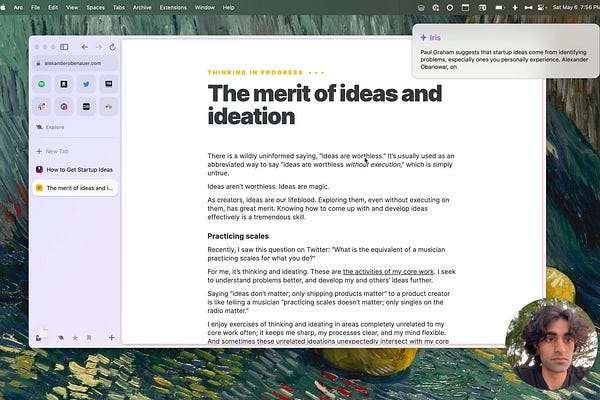Open the black R pinned favorite
Screen dimensions: 600x400
64,84
